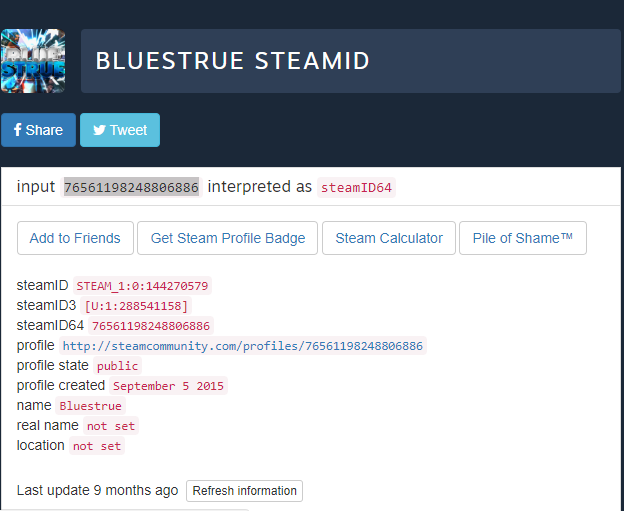
Task: Tweet this SteamID page
Action: [x=120, y=130]
